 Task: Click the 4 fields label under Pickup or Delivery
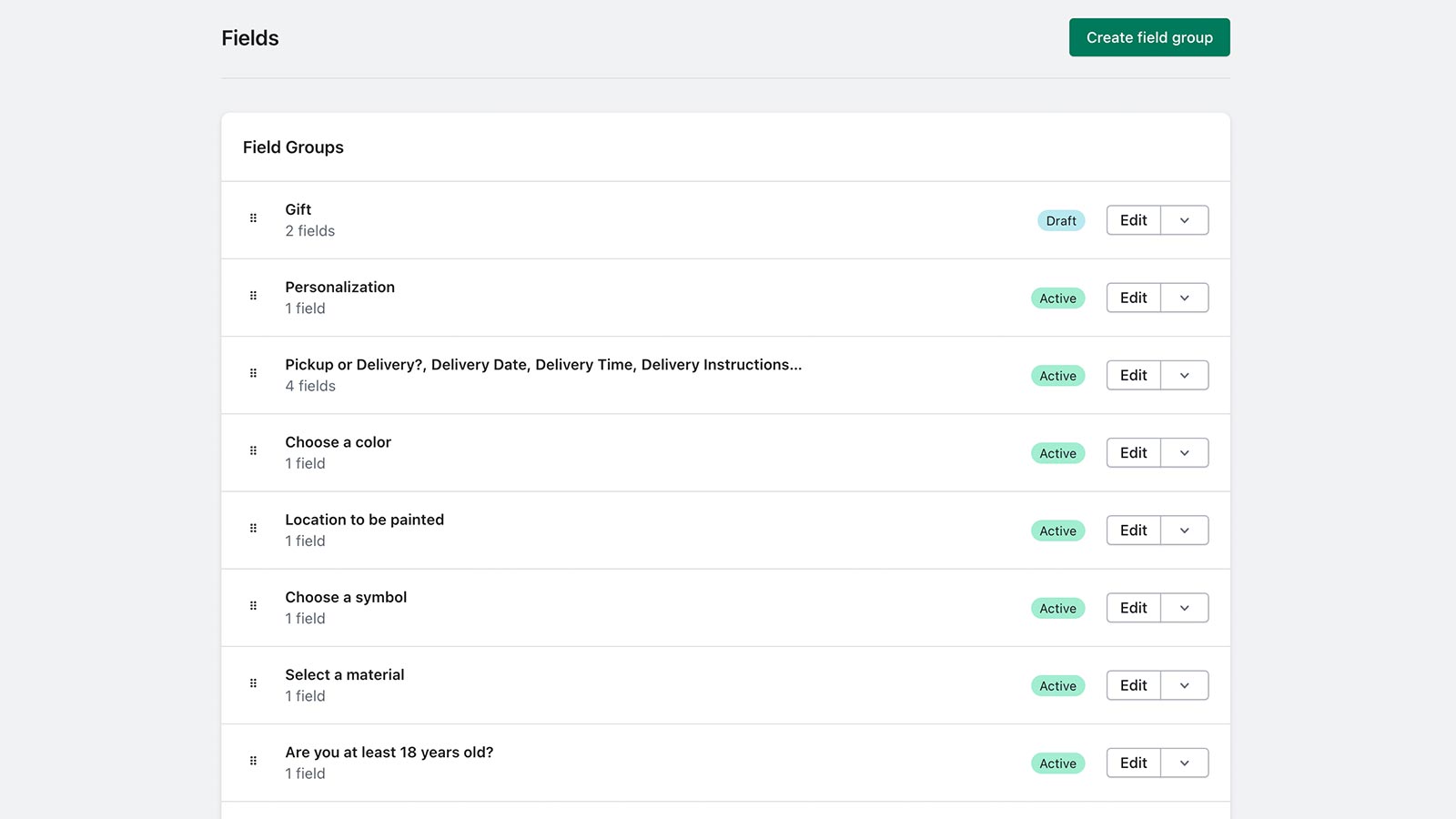[x=310, y=386]
